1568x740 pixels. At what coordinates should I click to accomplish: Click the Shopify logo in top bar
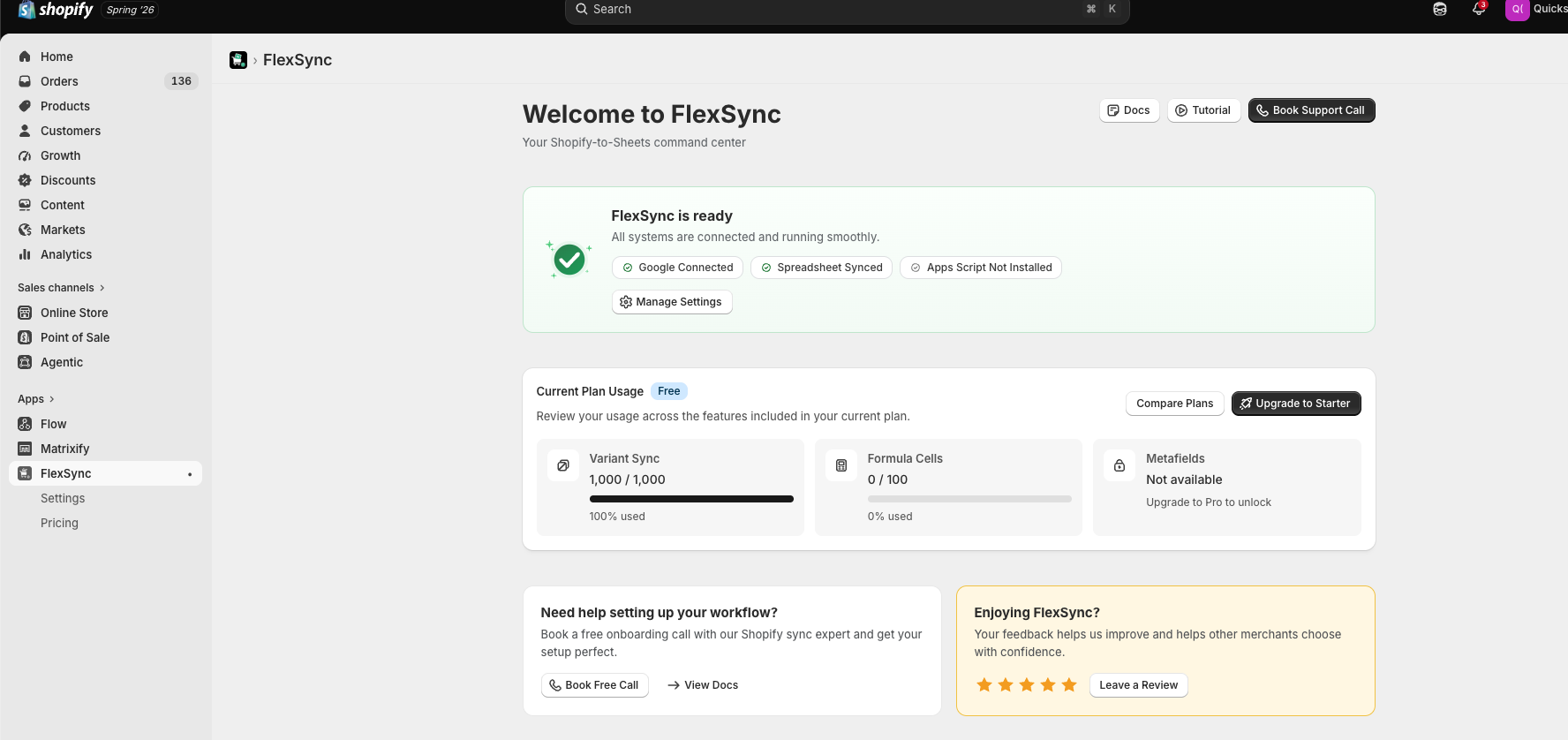(55, 10)
